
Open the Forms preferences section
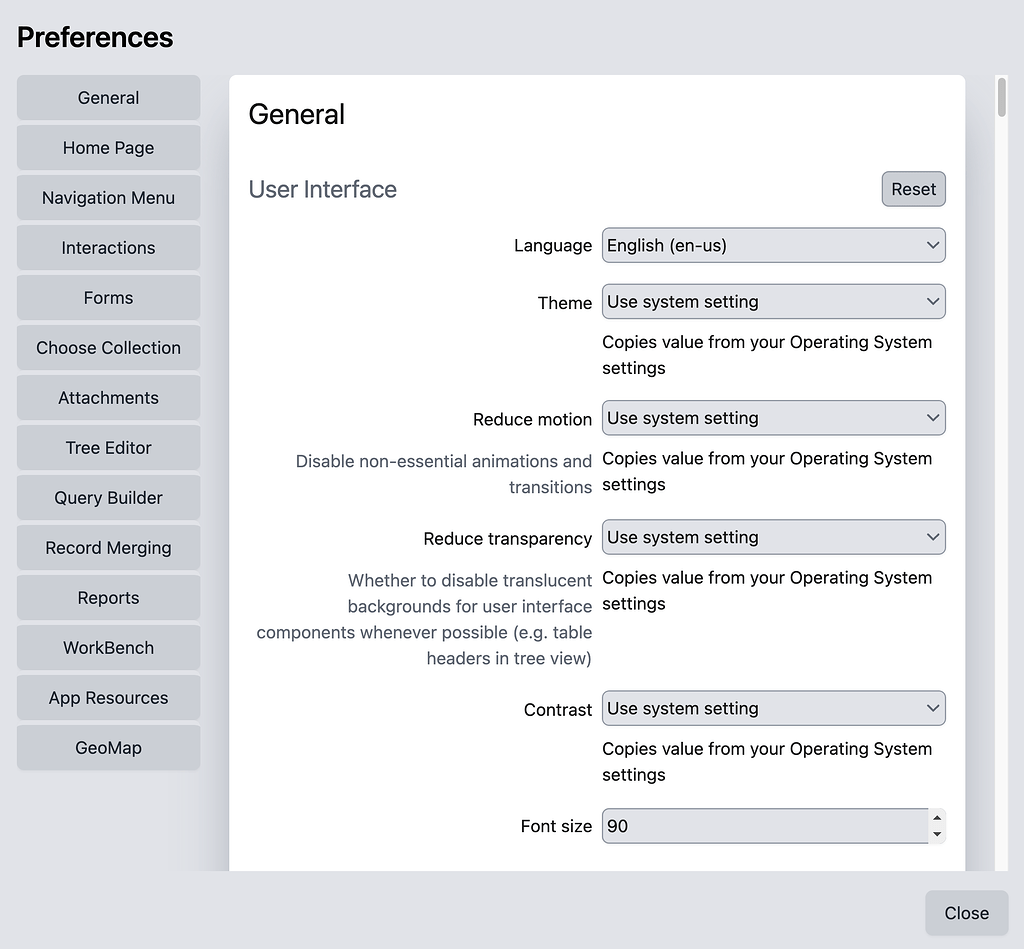click(108, 298)
